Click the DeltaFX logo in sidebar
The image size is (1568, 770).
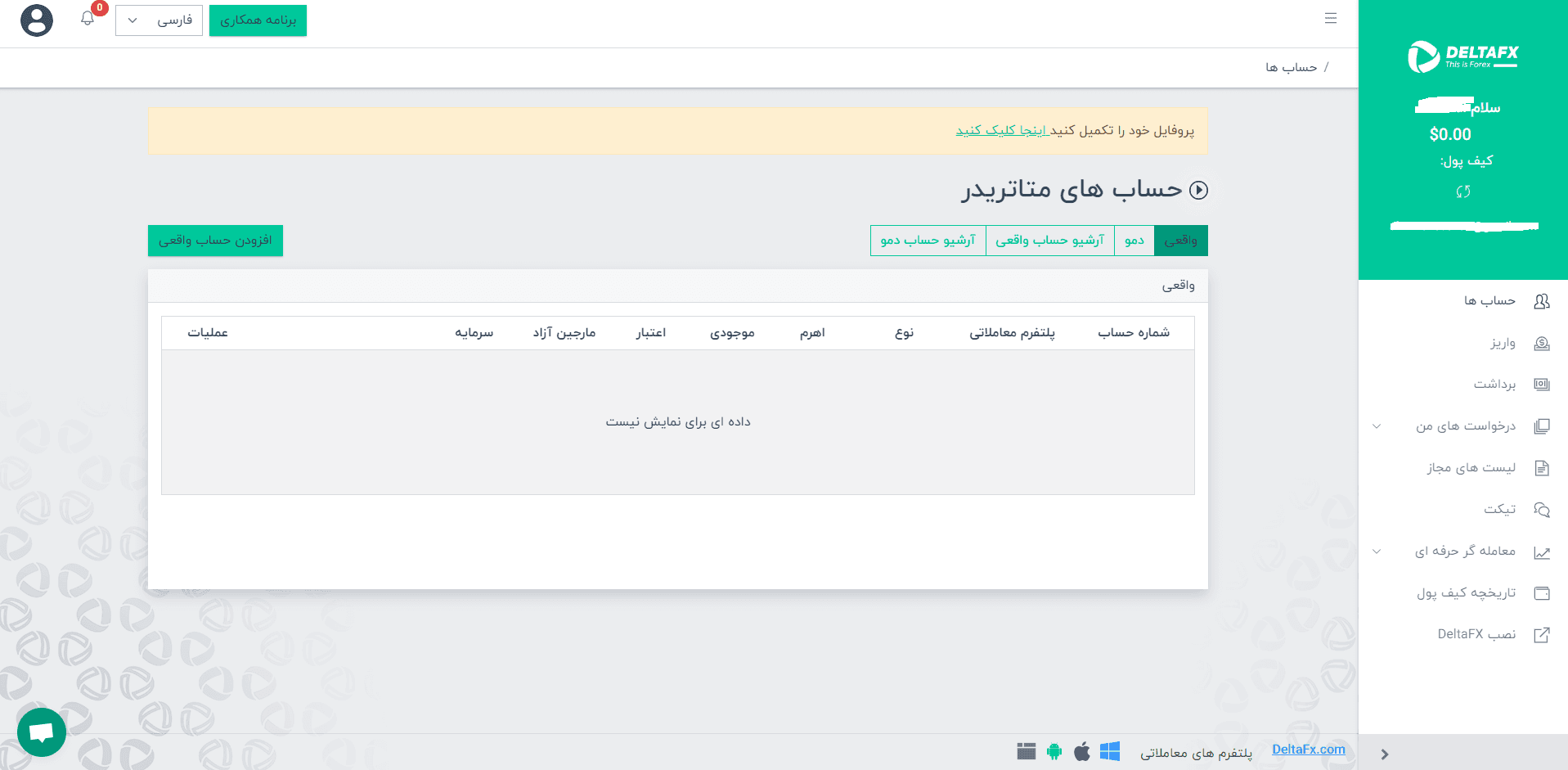(1462, 56)
